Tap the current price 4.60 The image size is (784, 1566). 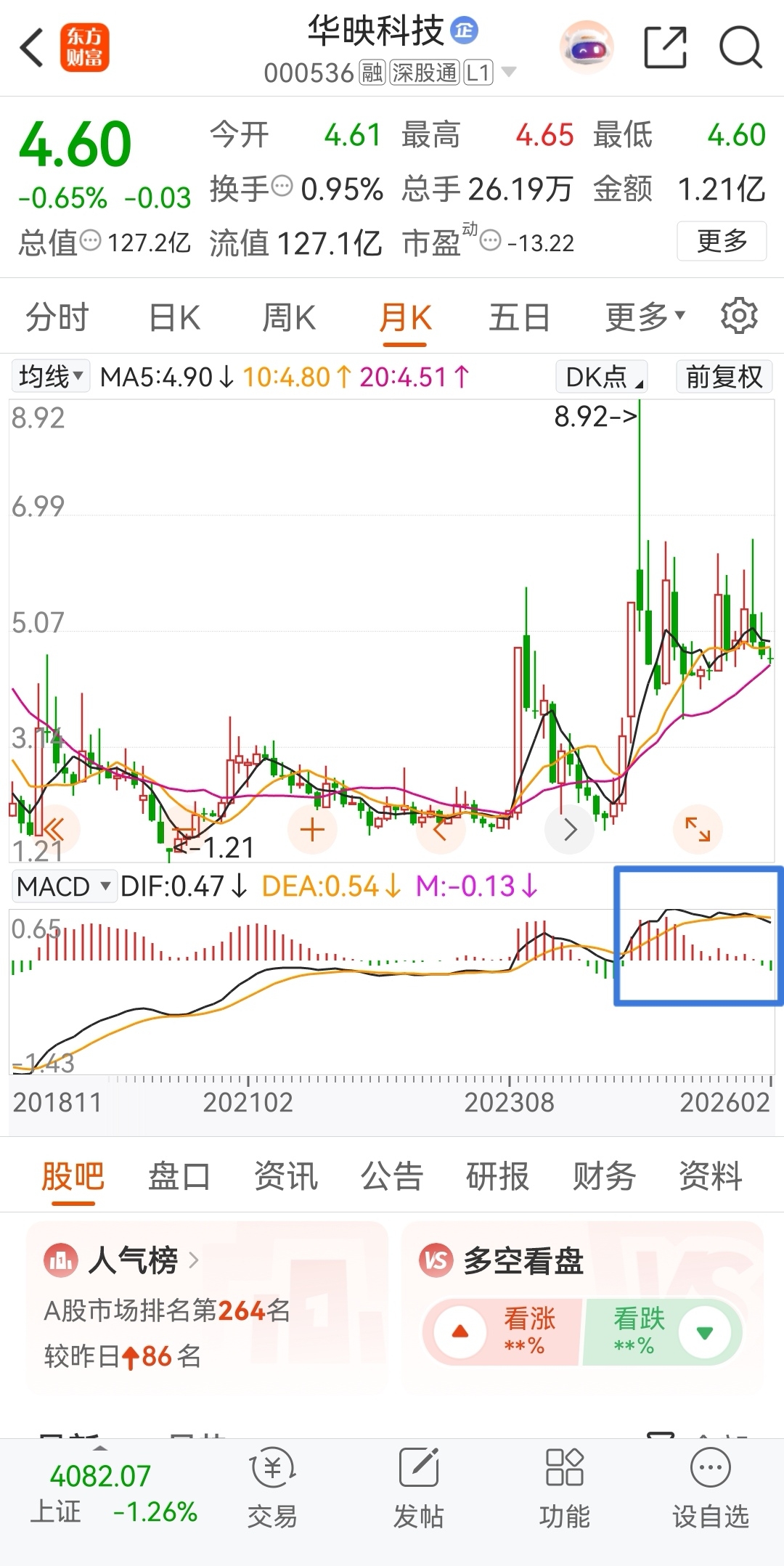(75, 144)
